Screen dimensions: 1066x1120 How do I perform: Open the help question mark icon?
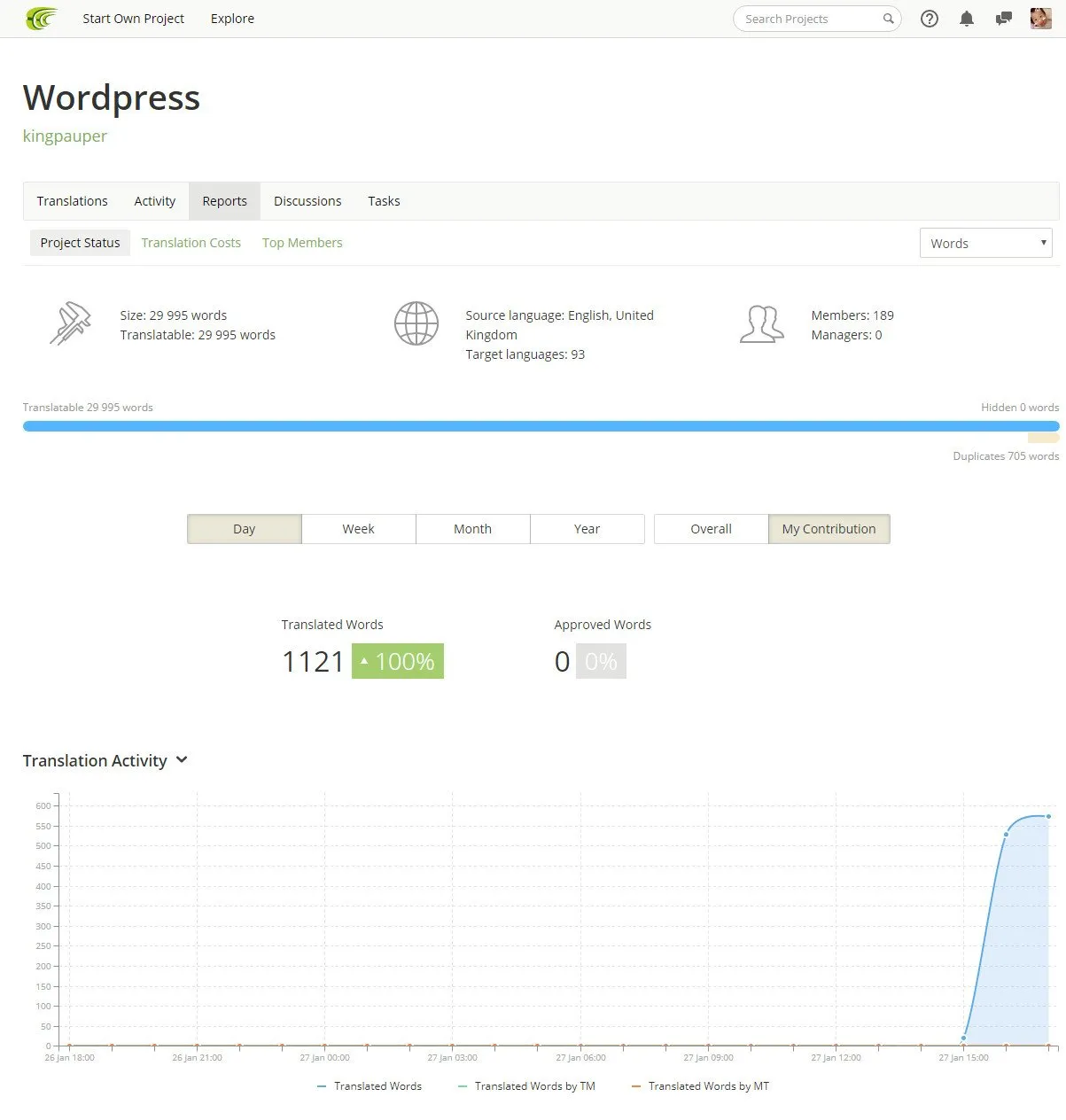(x=930, y=19)
